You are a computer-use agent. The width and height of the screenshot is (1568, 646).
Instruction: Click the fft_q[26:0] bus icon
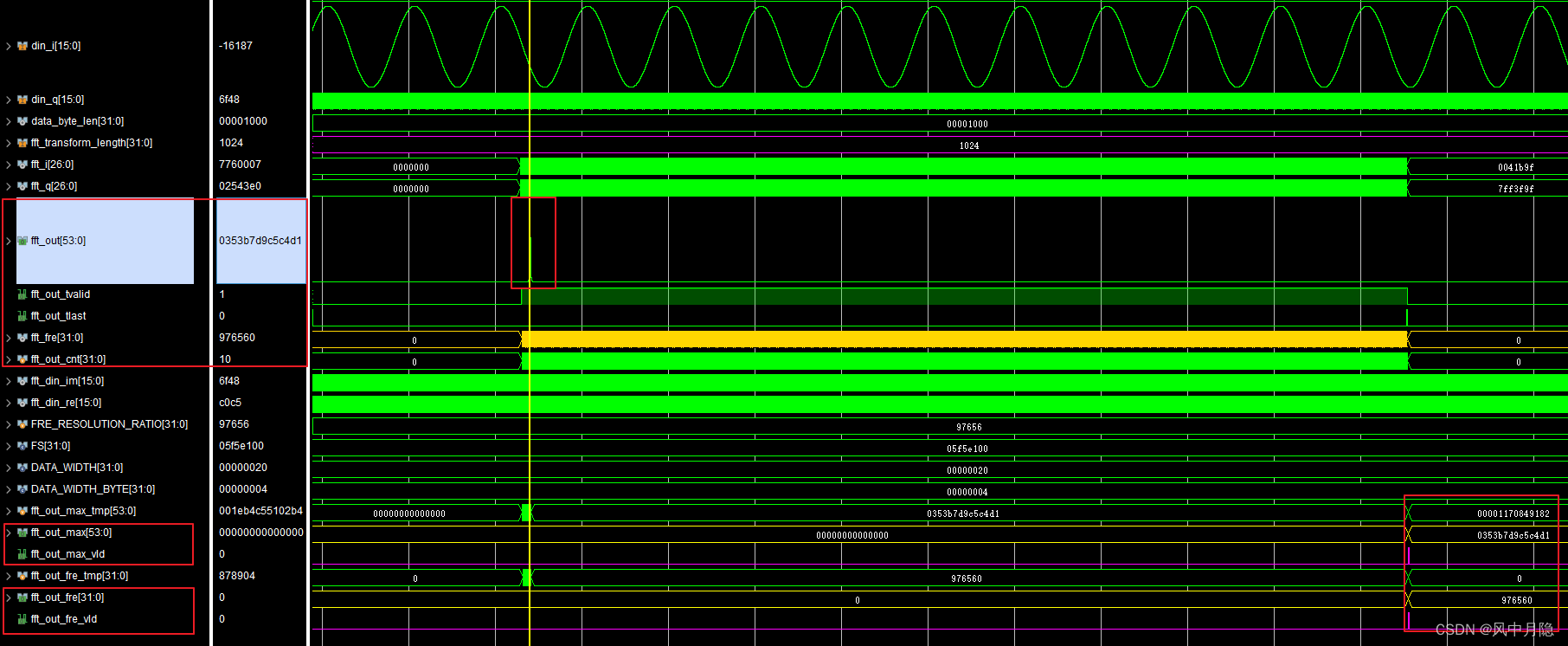point(22,186)
